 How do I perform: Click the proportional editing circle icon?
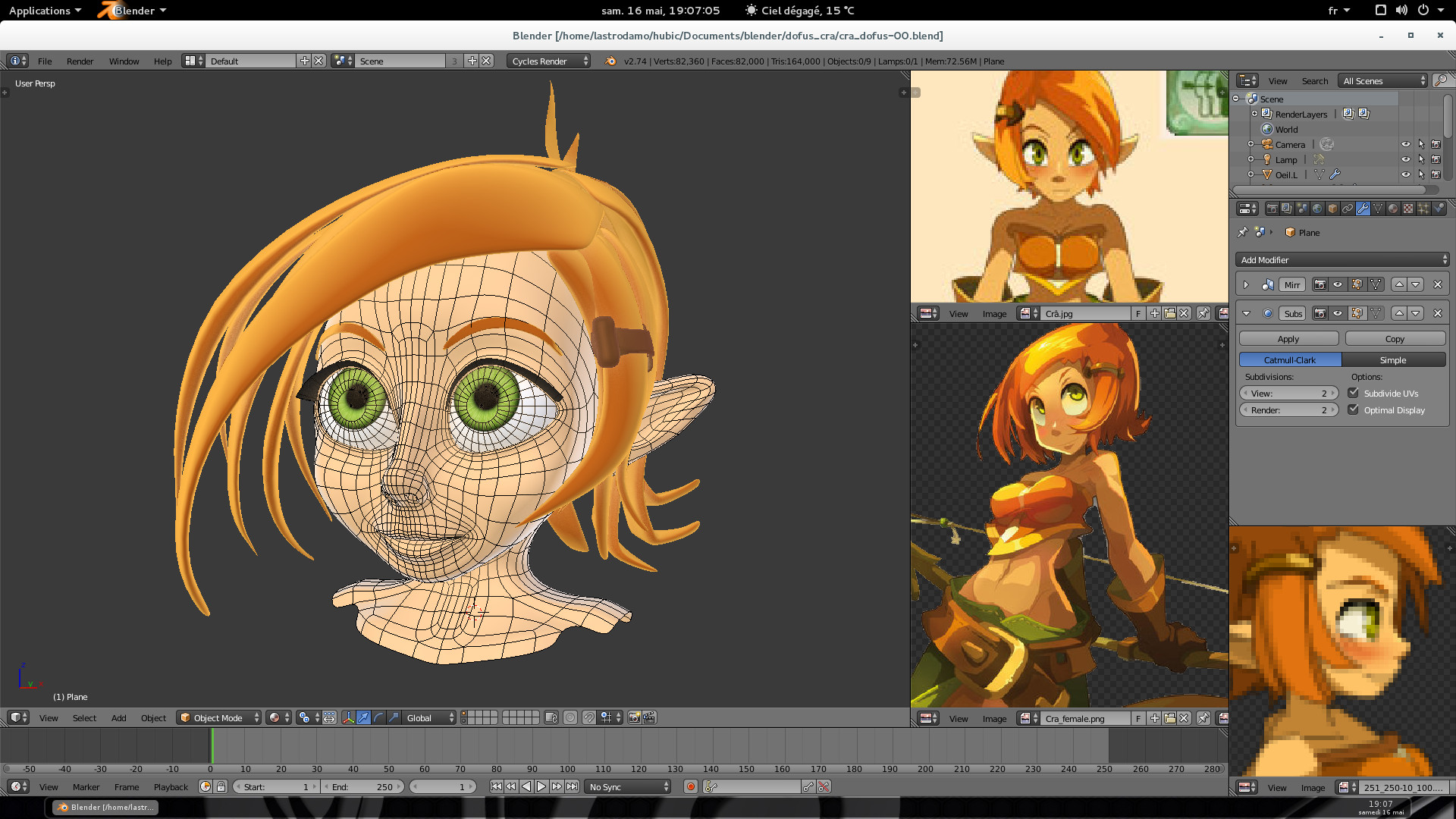pos(570,717)
